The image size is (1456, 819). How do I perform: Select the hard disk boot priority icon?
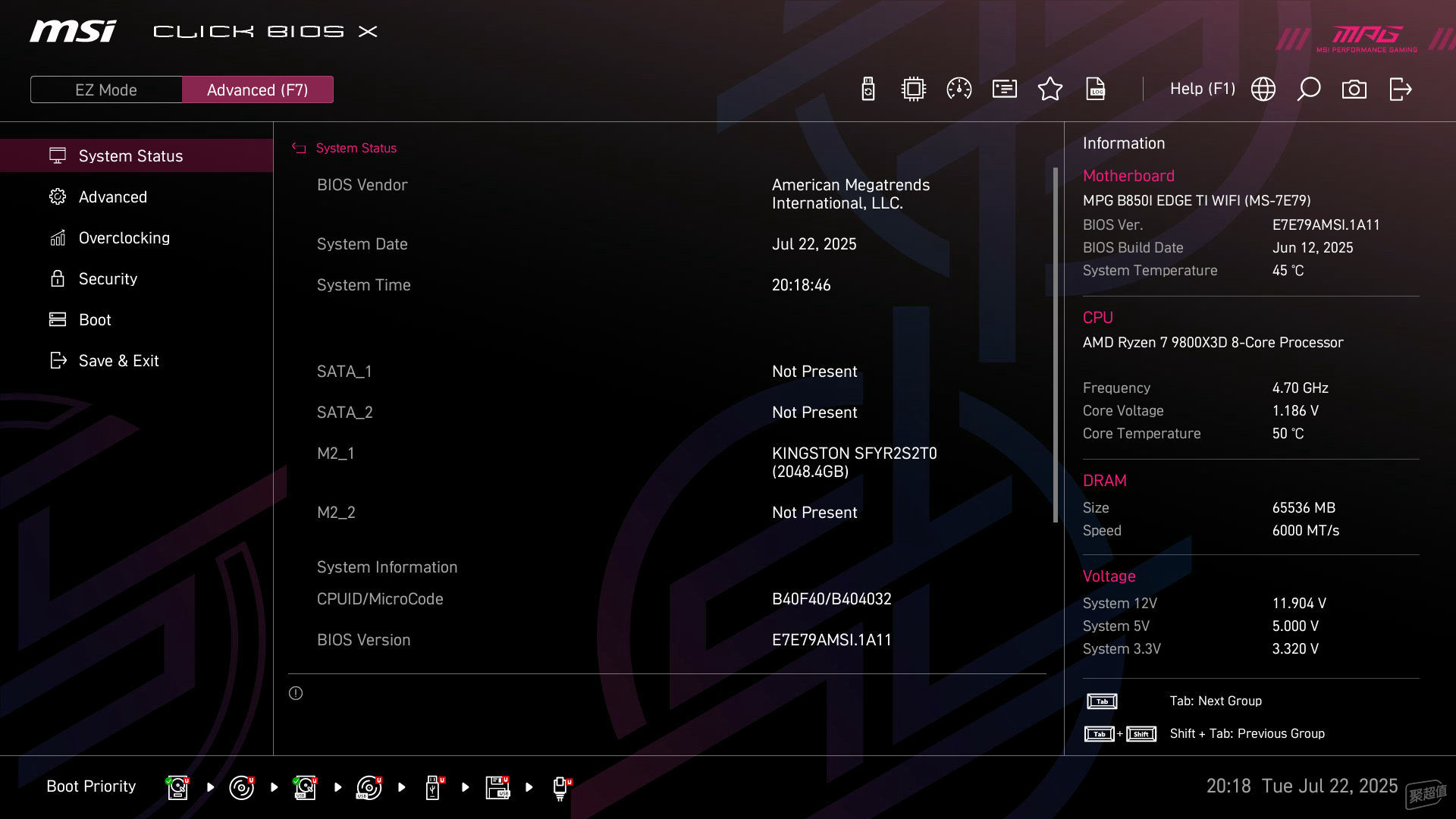[x=178, y=787]
